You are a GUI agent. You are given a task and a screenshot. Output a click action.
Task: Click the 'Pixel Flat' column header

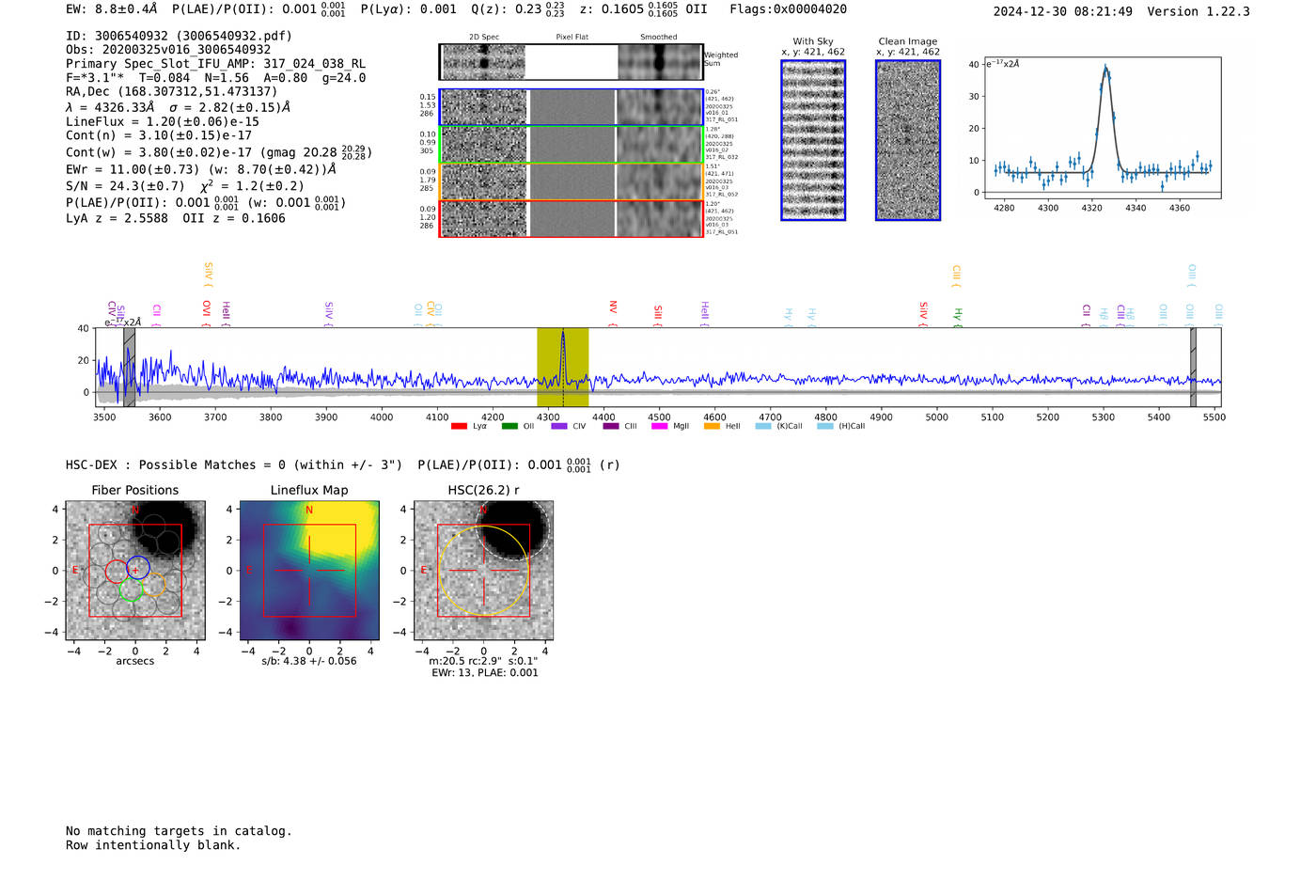[x=572, y=38]
